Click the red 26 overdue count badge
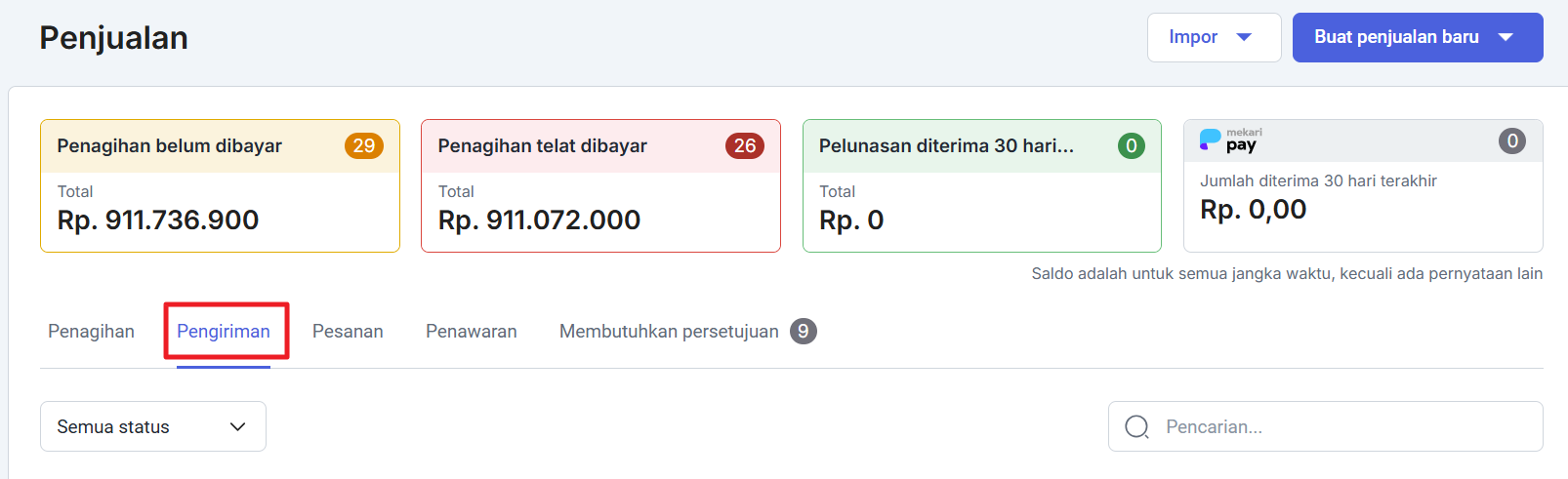The image size is (1568, 479). [744, 146]
